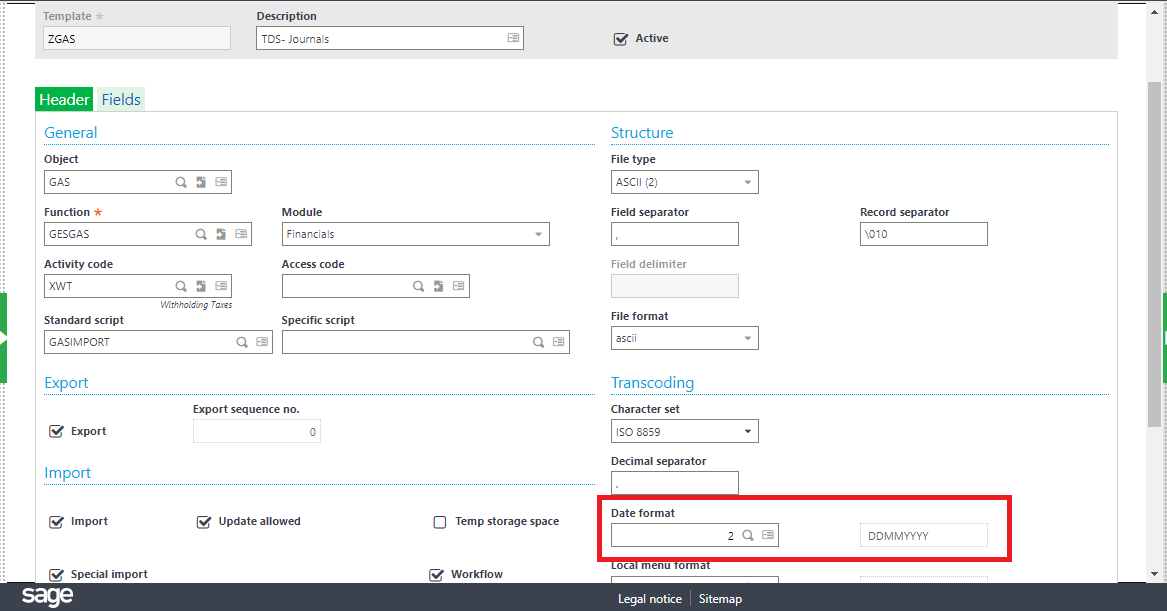
Task: Toggle the Update allowed checkbox
Action: 204,522
